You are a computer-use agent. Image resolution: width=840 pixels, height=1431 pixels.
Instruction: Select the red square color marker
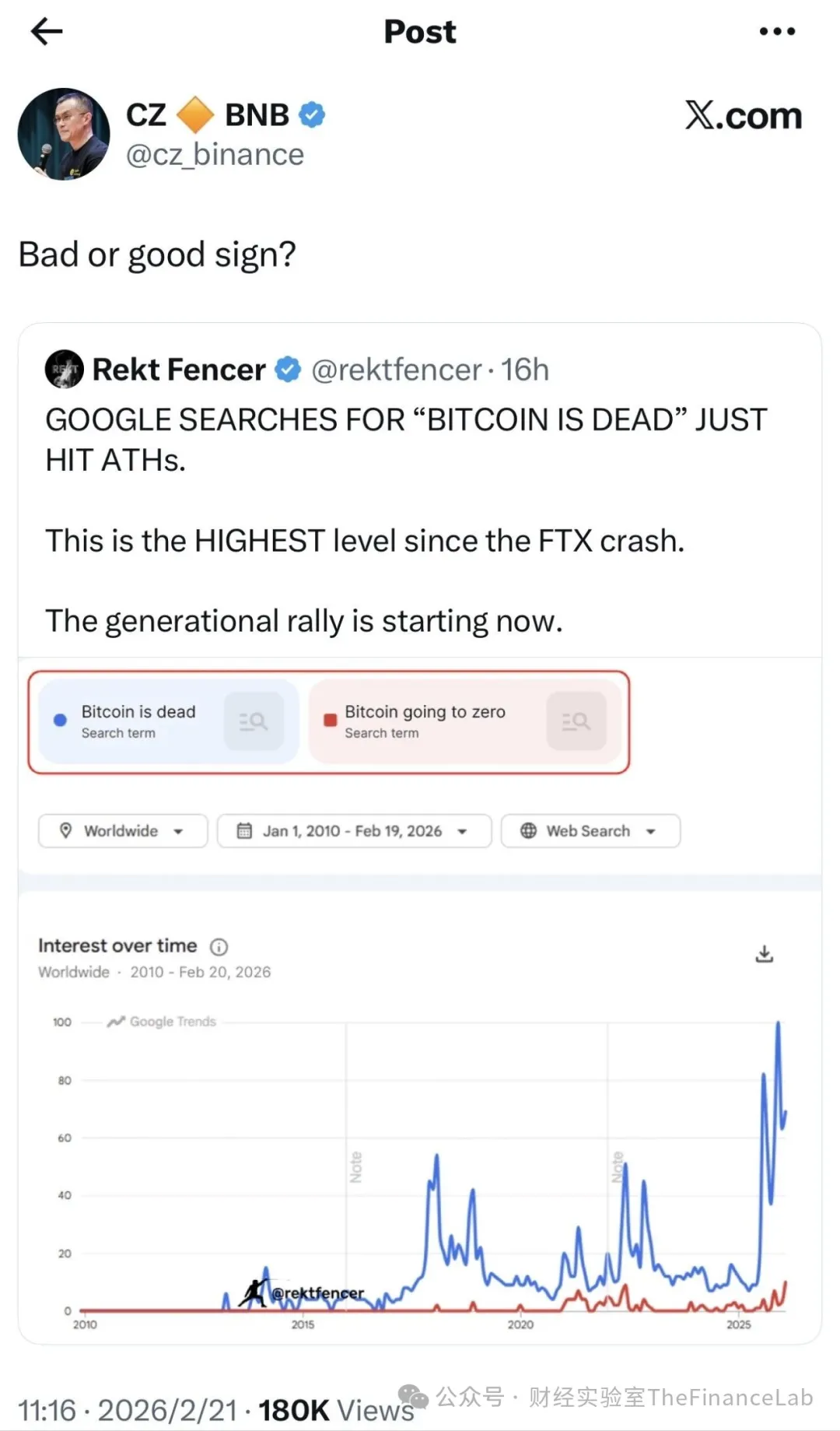[x=330, y=721]
